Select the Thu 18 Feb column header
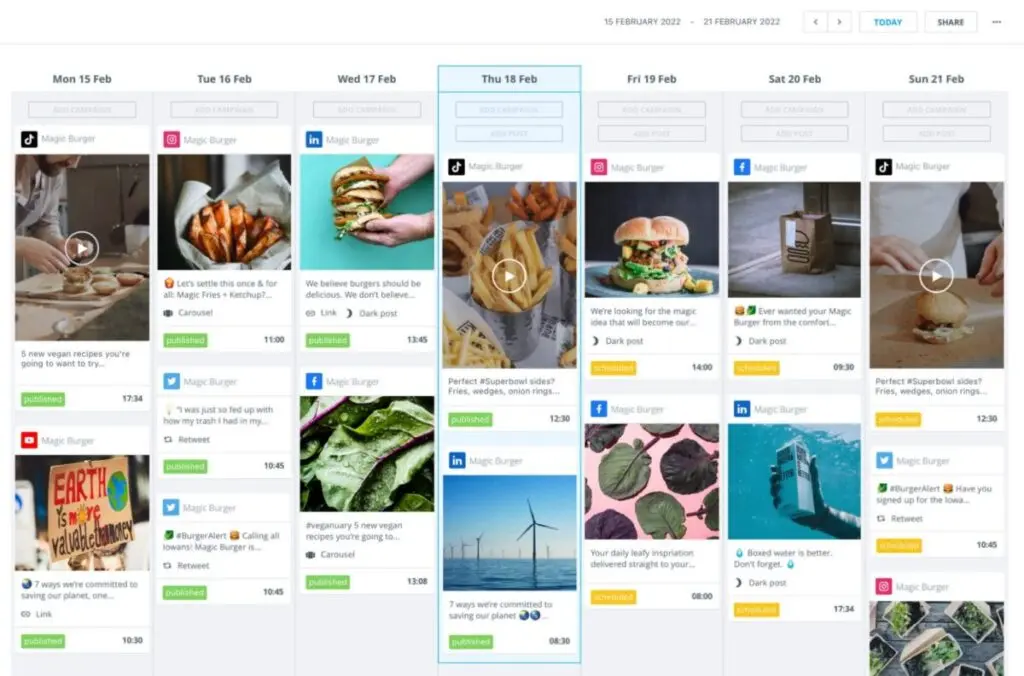Screen dimensions: 1024x676 coord(509,79)
